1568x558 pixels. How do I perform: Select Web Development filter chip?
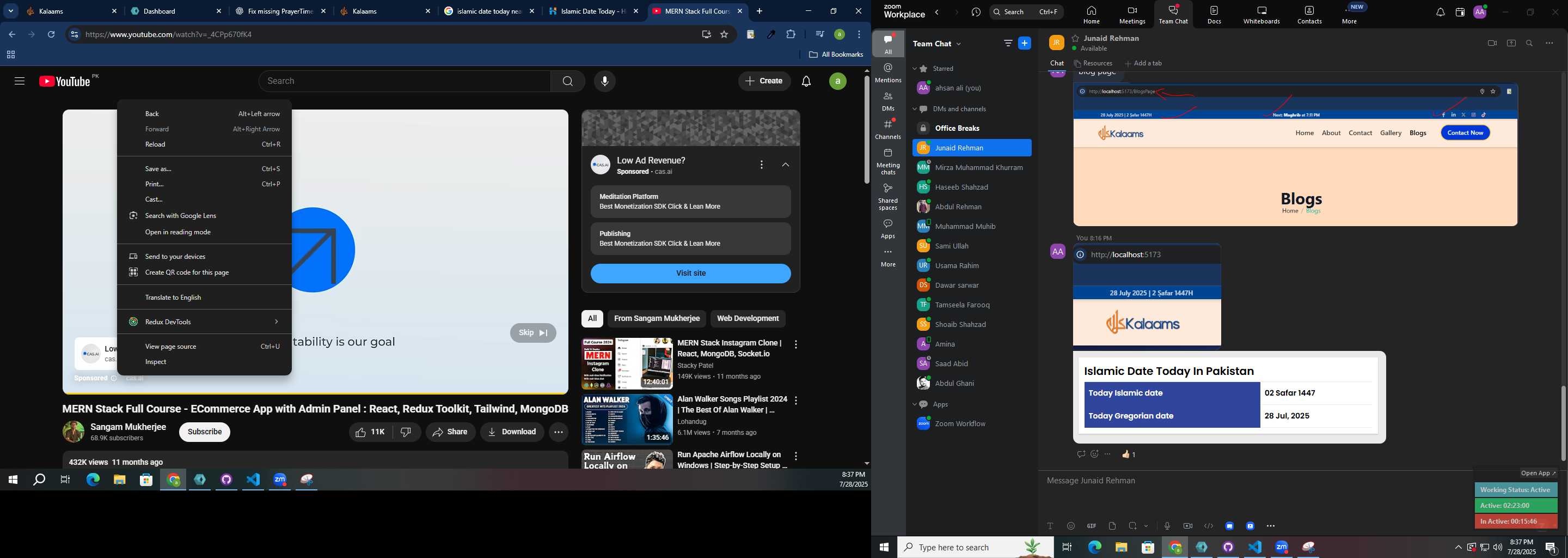748,319
